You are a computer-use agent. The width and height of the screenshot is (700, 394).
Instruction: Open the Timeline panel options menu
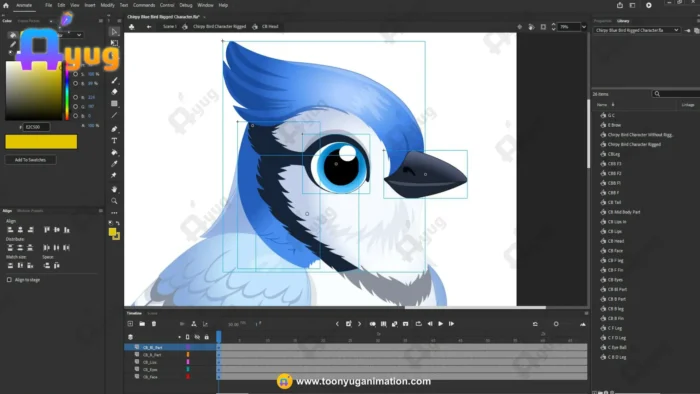[x=586, y=313]
